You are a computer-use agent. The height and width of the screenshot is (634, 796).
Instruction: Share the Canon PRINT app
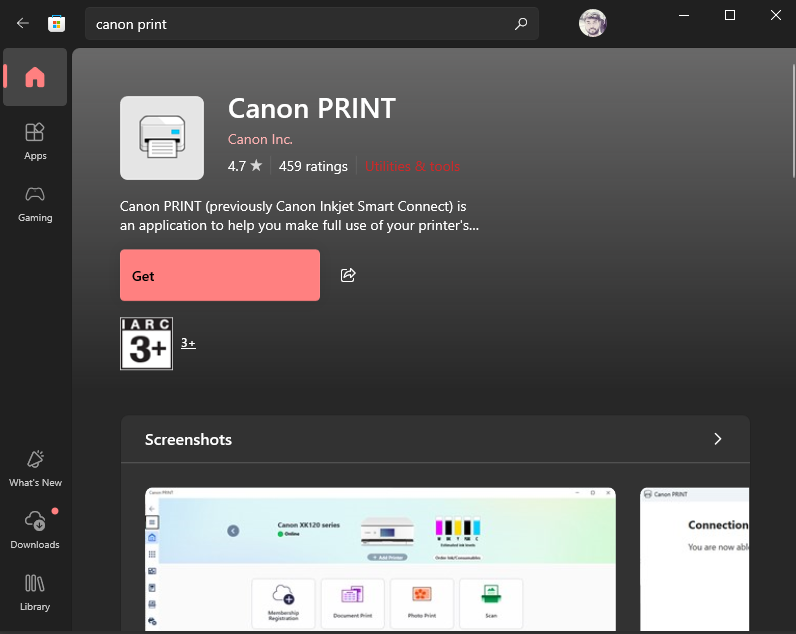pyautogui.click(x=348, y=275)
